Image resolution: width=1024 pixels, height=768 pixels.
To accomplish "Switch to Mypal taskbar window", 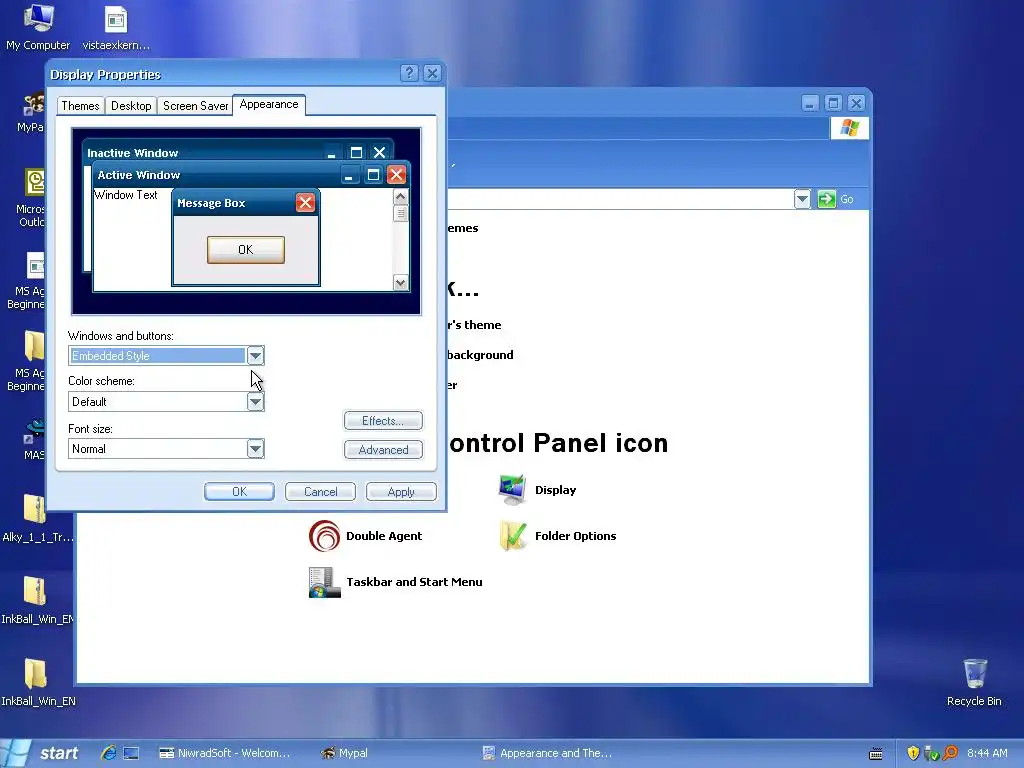I will point(344,753).
